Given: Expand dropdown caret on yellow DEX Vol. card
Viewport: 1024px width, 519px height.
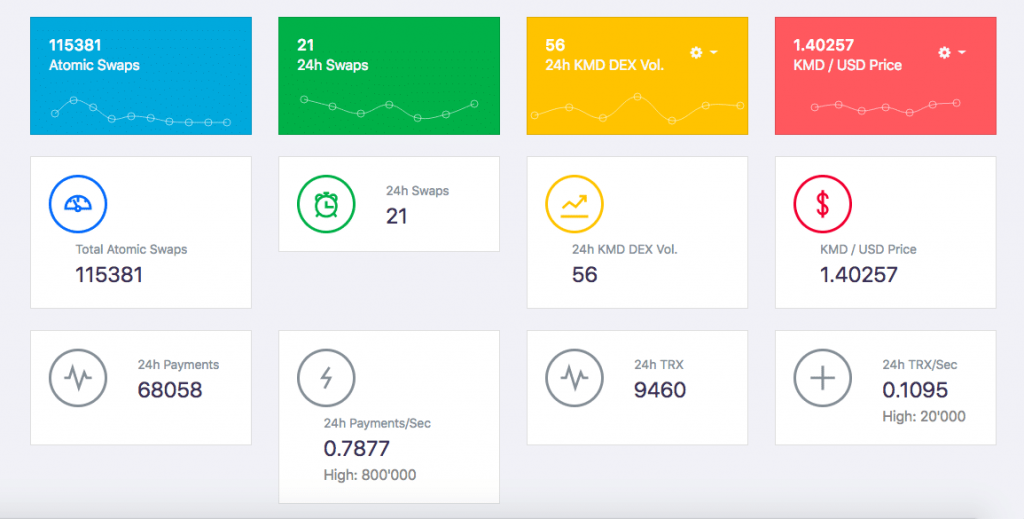Looking at the screenshot, I should (x=714, y=52).
